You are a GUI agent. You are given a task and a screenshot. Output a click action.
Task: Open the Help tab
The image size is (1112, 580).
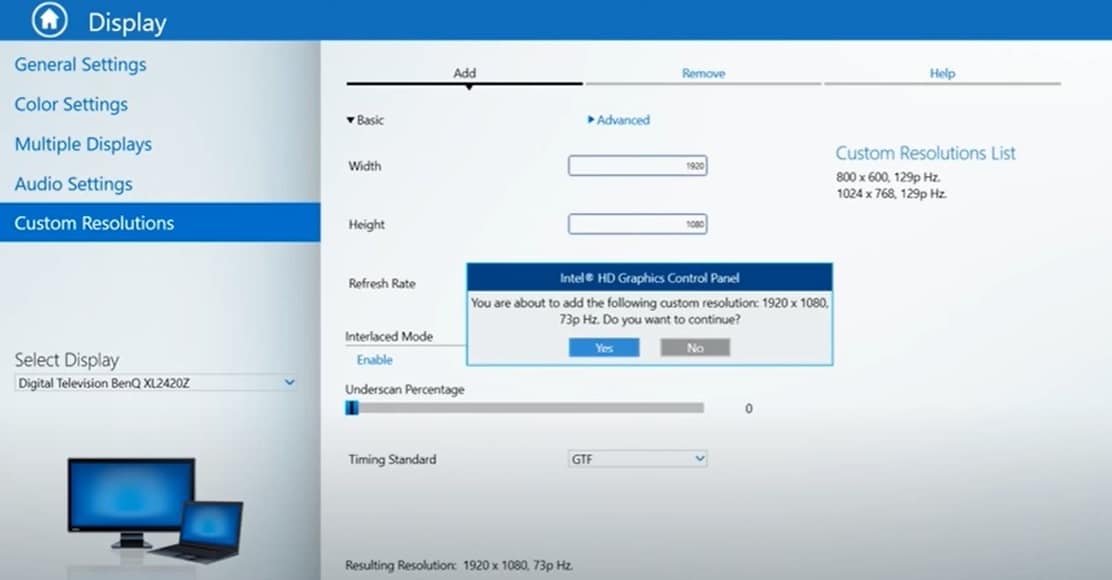[x=942, y=74]
